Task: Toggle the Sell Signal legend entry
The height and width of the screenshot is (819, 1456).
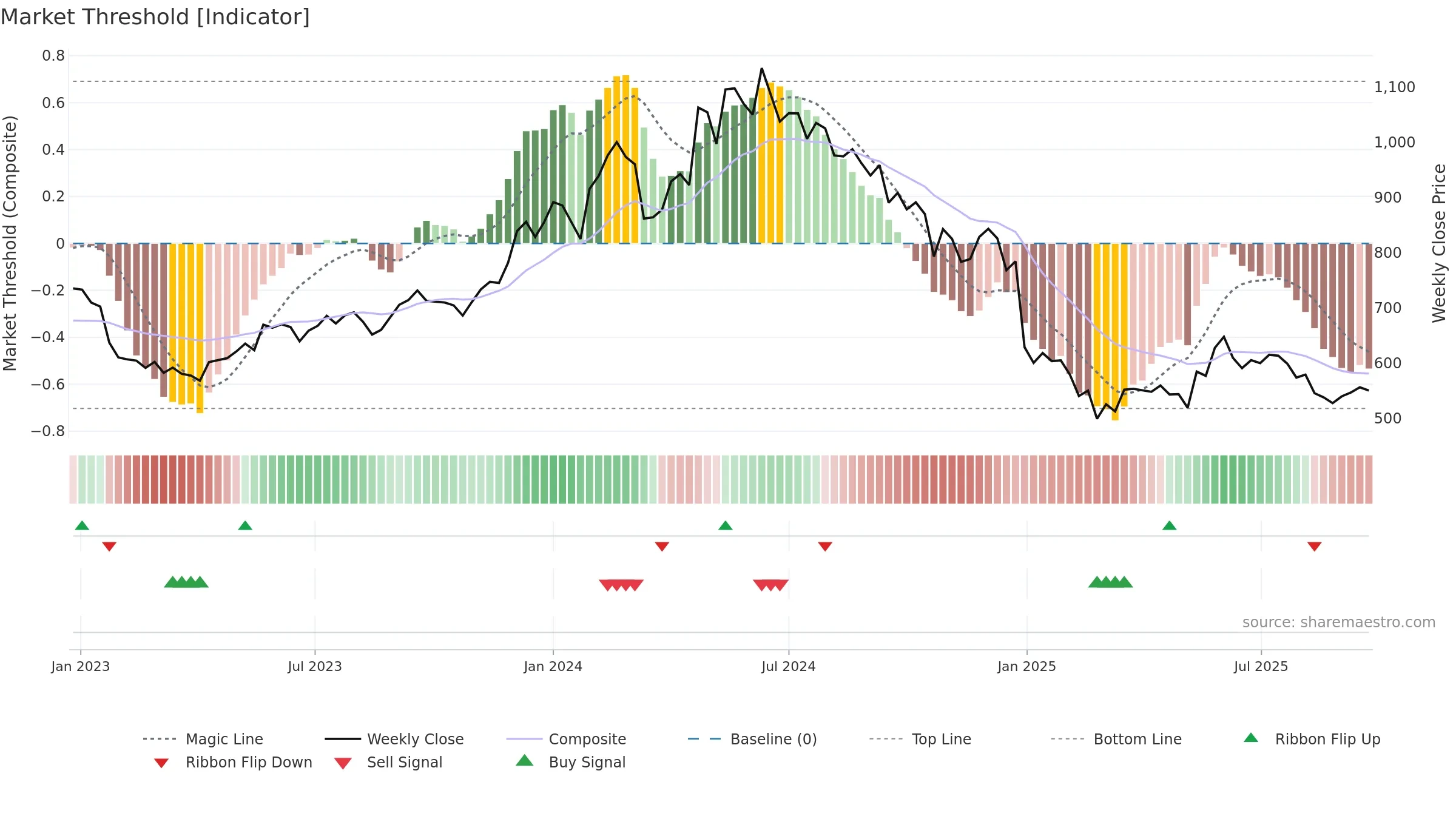Action: pyautogui.click(x=388, y=762)
